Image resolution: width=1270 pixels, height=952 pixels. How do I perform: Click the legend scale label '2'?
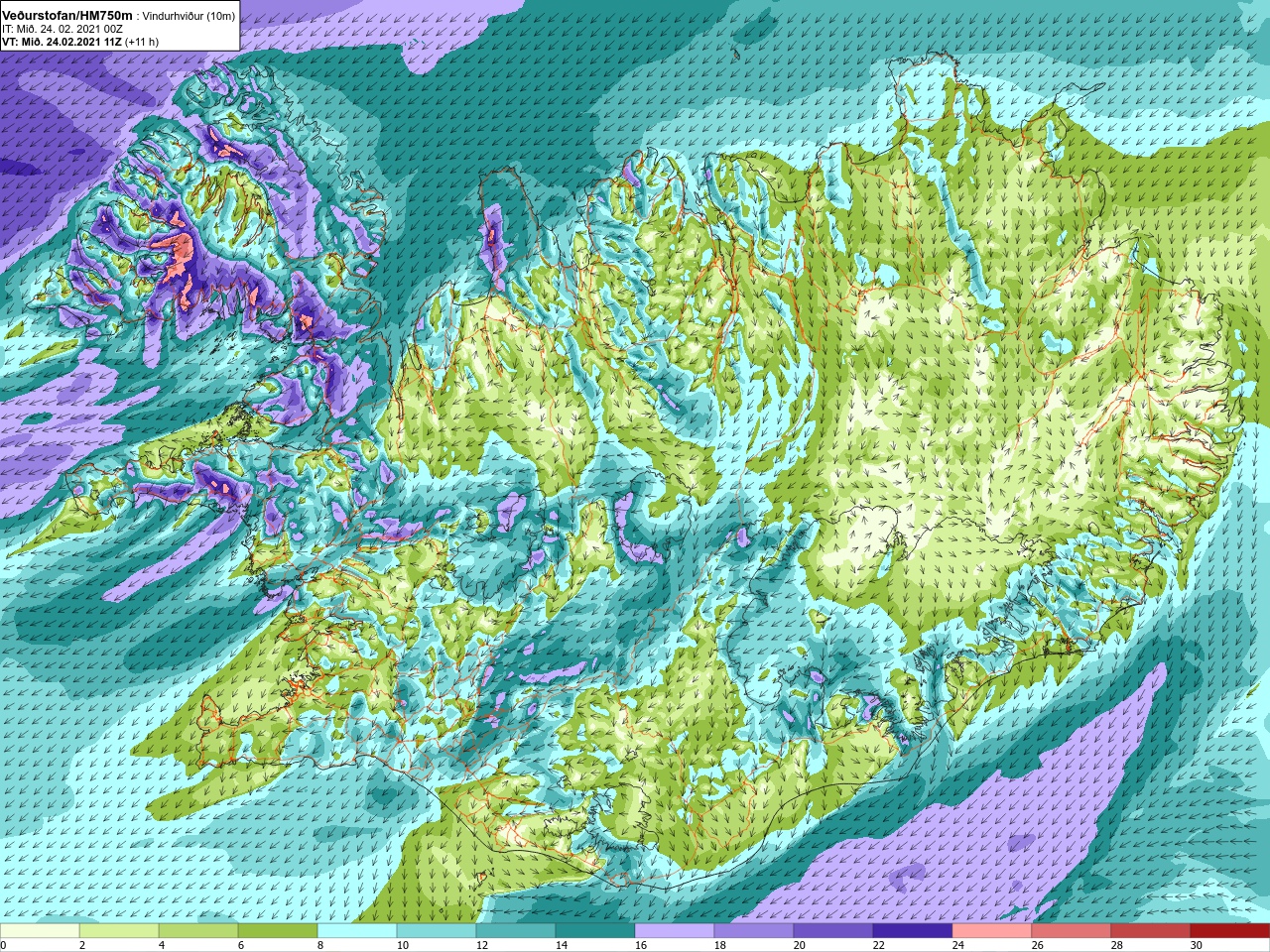[x=82, y=946]
